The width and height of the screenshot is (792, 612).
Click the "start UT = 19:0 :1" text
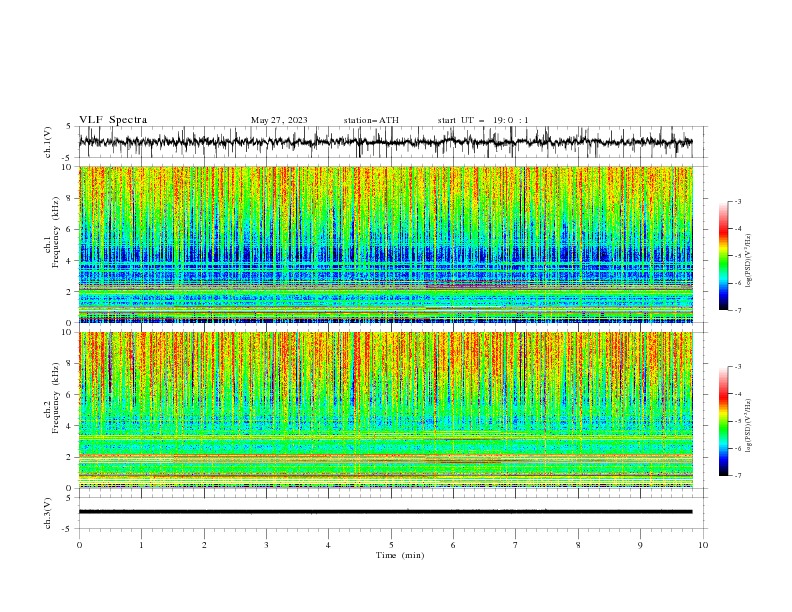[483, 120]
